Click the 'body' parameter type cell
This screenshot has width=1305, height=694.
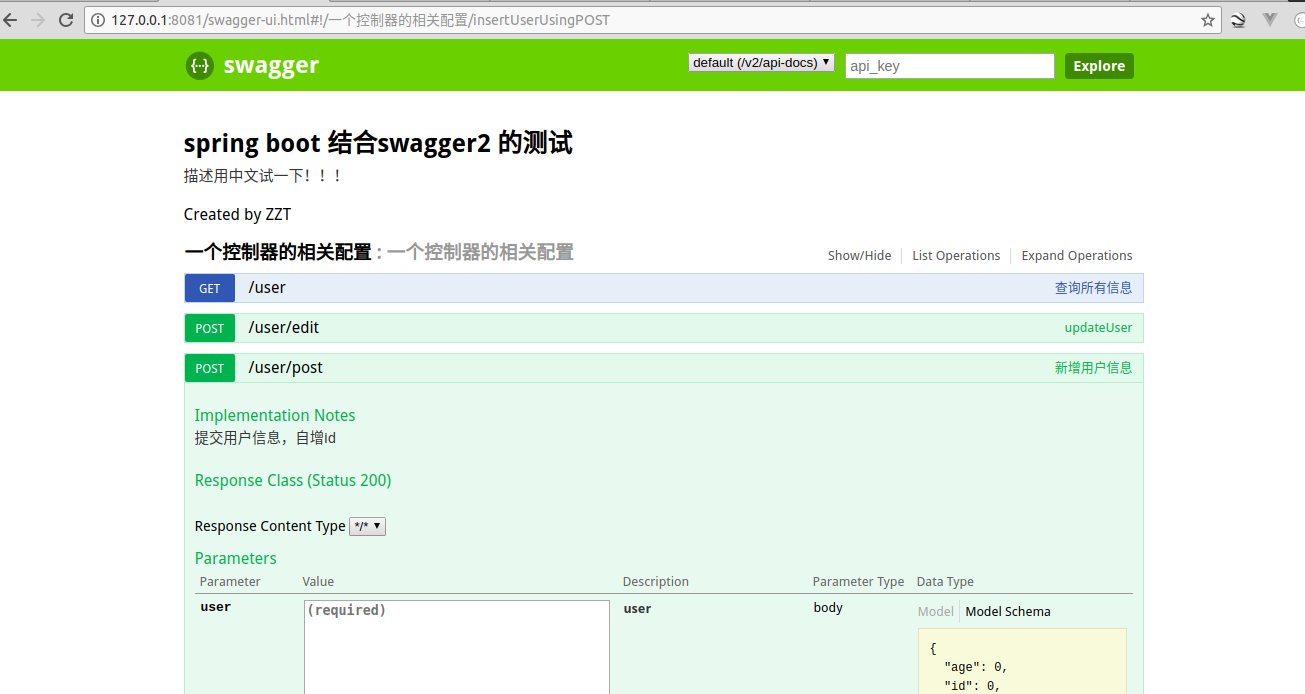coord(828,607)
